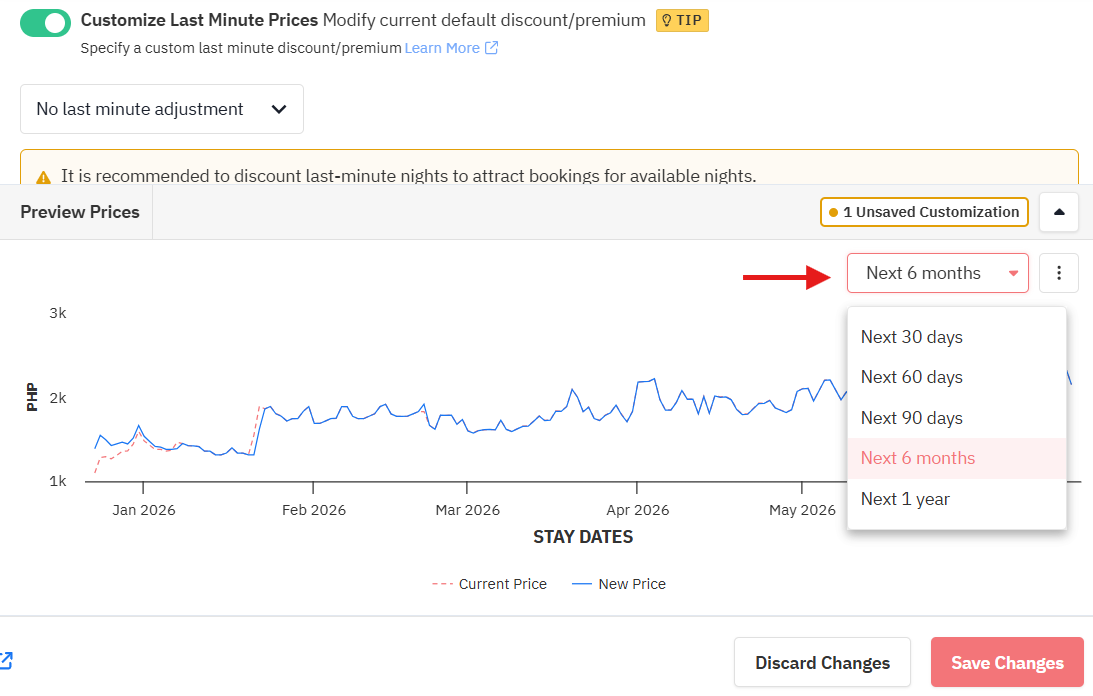
Task: Click the yellow TIP lightbulb badge
Action: (682, 20)
